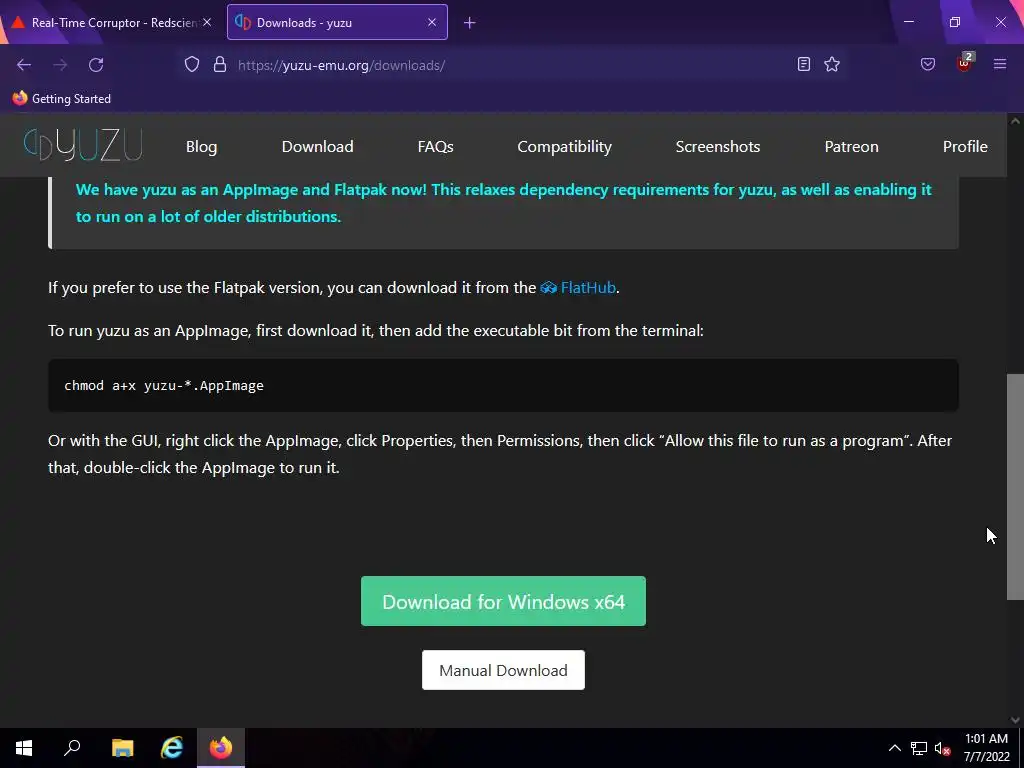Open the FAQs navigation item
1024x768 pixels.
point(436,146)
